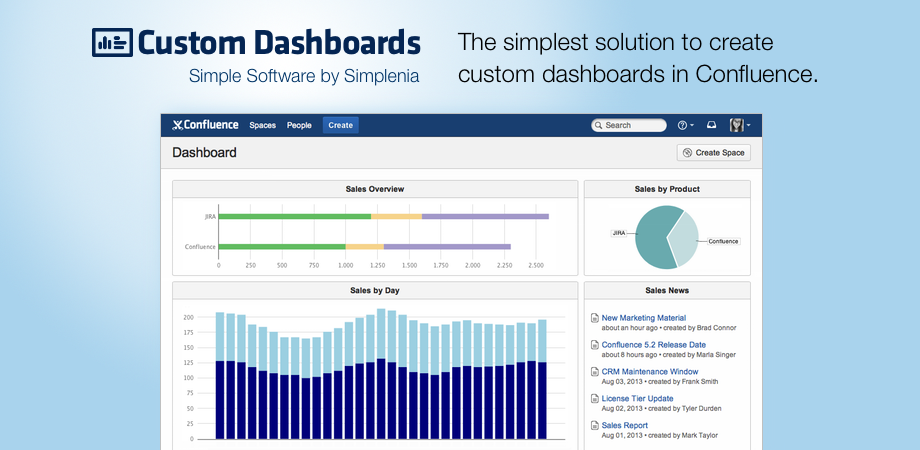Expand the user profile dropdown arrow
This screenshot has width=920, height=450.
(x=748, y=126)
